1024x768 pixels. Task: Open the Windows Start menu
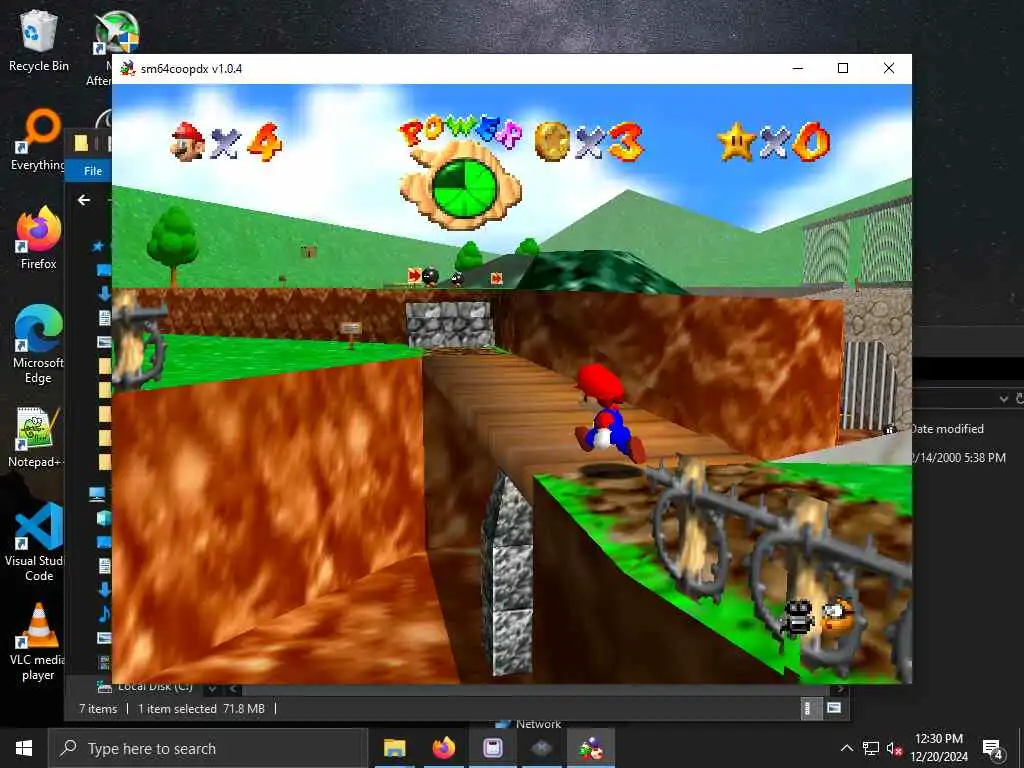pyautogui.click(x=24, y=748)
